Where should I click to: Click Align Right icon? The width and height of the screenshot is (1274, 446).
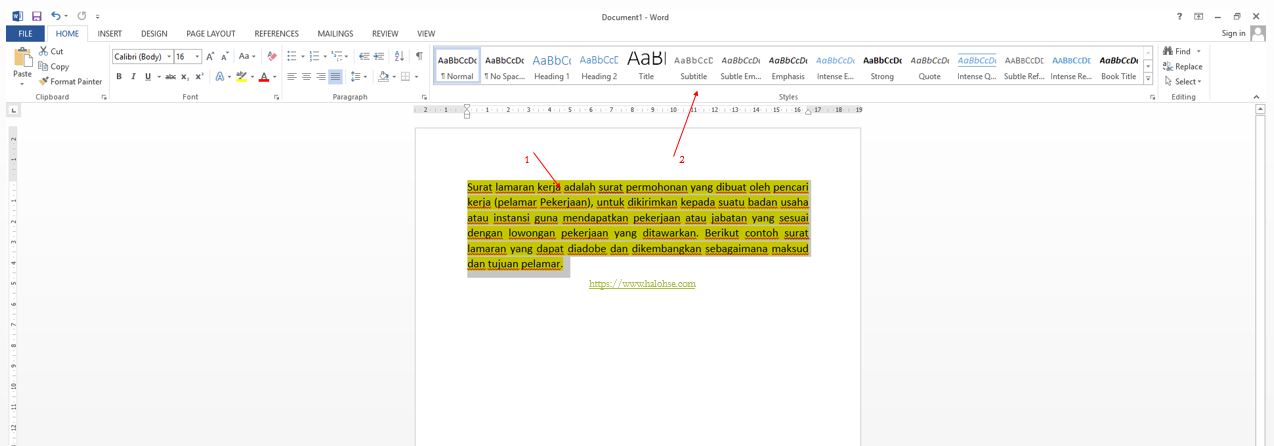[320, 77]
